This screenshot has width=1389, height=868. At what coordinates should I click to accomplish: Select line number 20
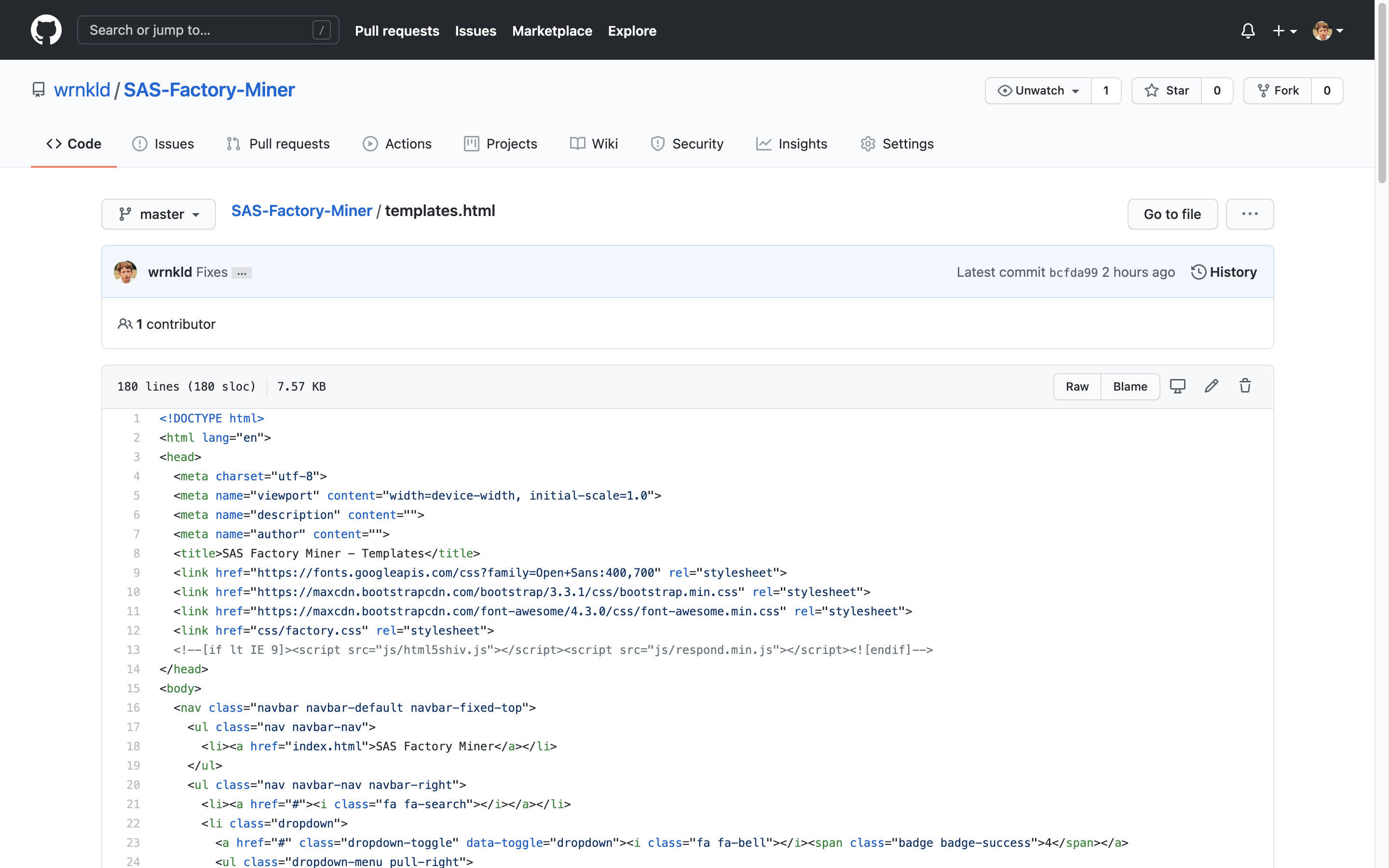[133, 785]
